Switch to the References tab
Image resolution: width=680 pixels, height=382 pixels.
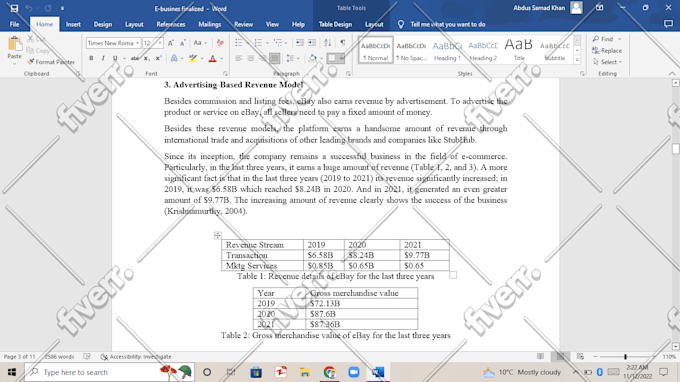pos(171,24)
